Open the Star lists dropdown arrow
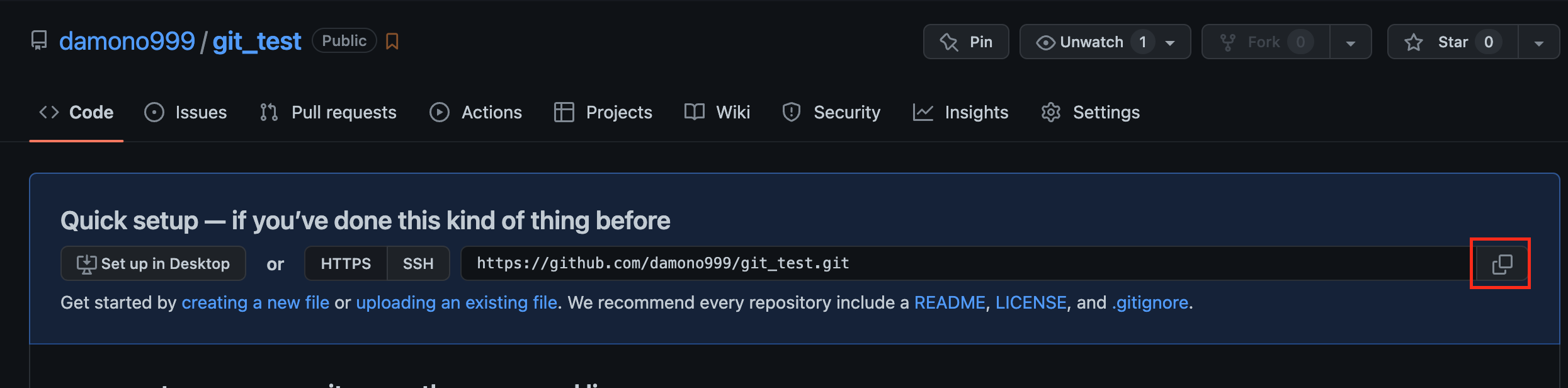 click(x=1538, y=43)
